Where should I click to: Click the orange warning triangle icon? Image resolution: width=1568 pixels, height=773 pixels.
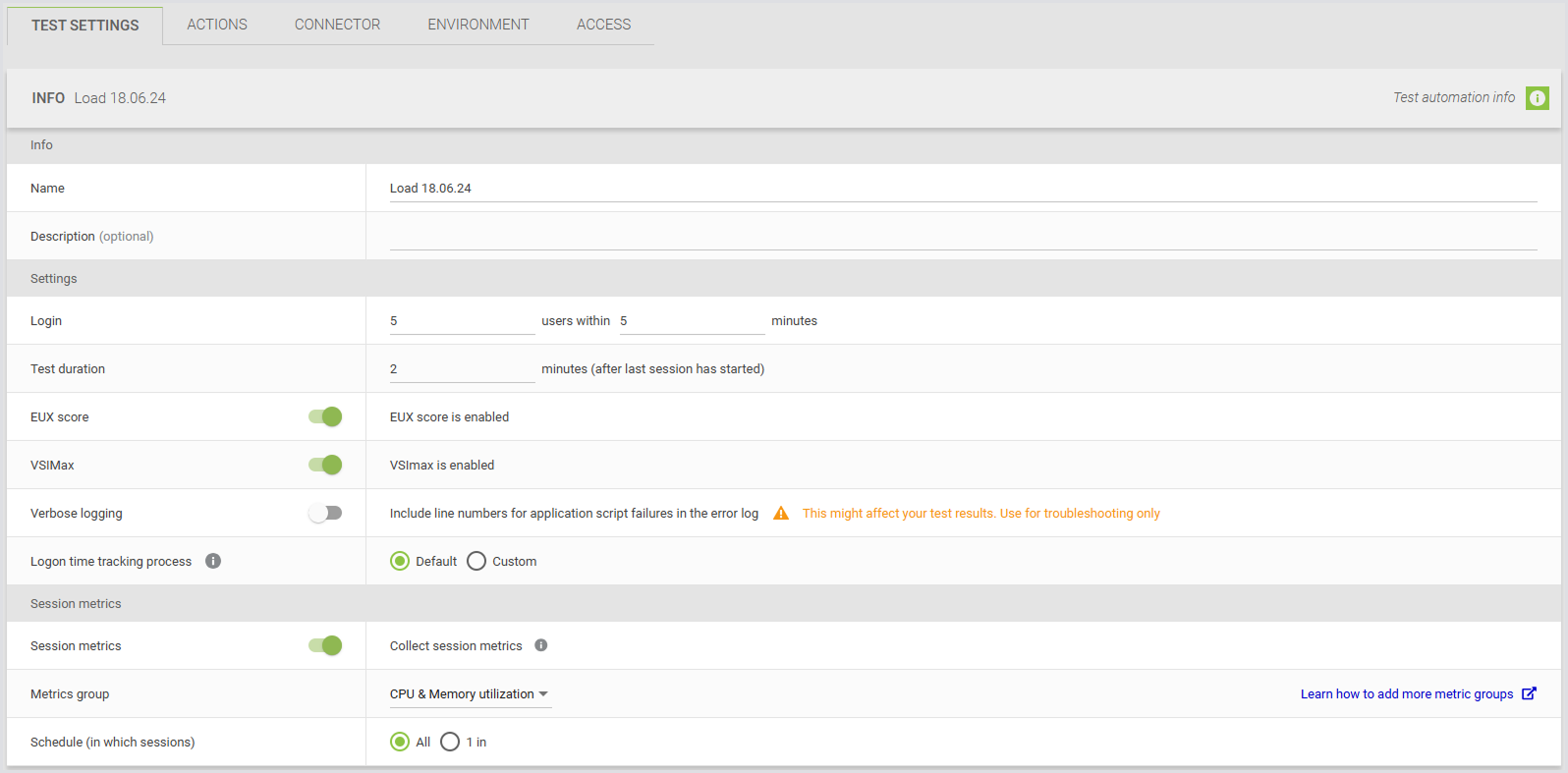click(x=781, y=514)
